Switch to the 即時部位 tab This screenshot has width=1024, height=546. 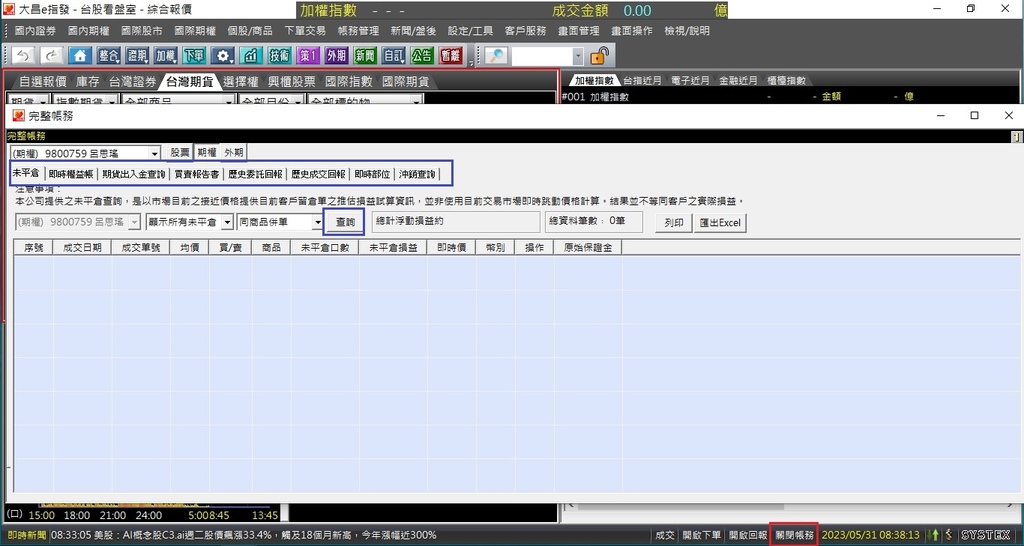[372, 174]
